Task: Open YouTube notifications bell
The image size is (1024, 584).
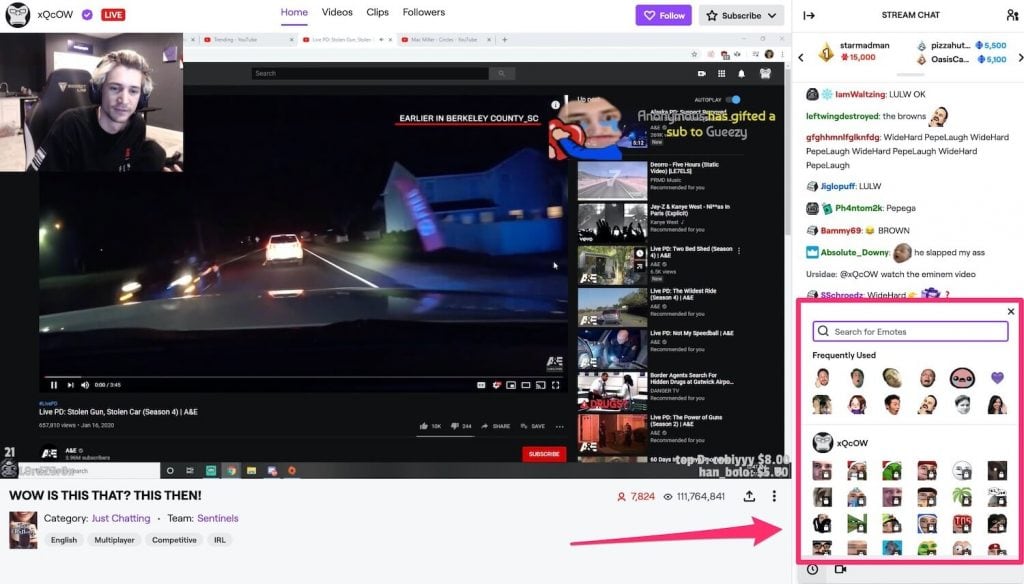Action: pyautogui.click(x=741, y=74)
